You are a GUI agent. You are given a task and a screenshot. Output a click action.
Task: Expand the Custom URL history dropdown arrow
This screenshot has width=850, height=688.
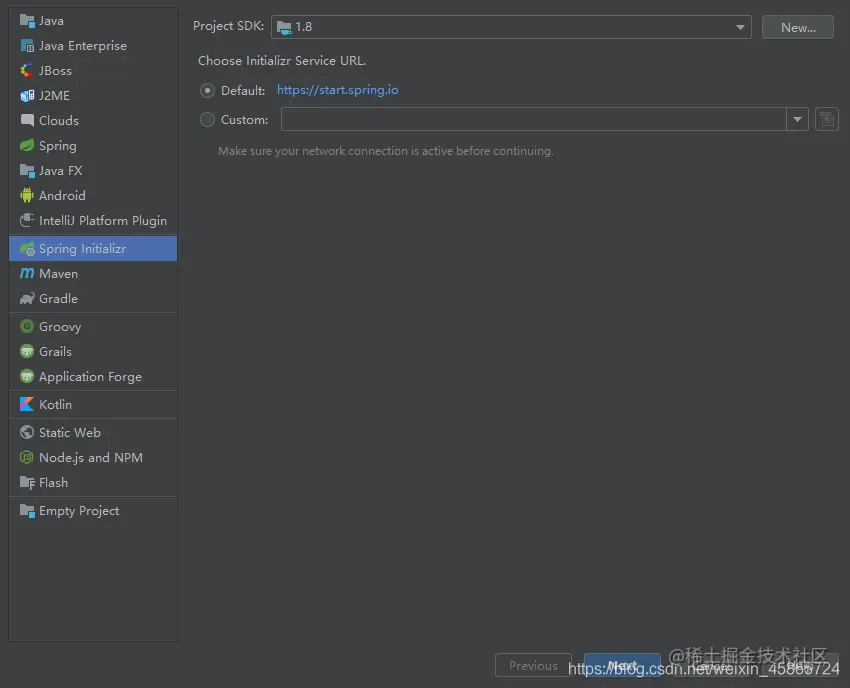point(797,119)
